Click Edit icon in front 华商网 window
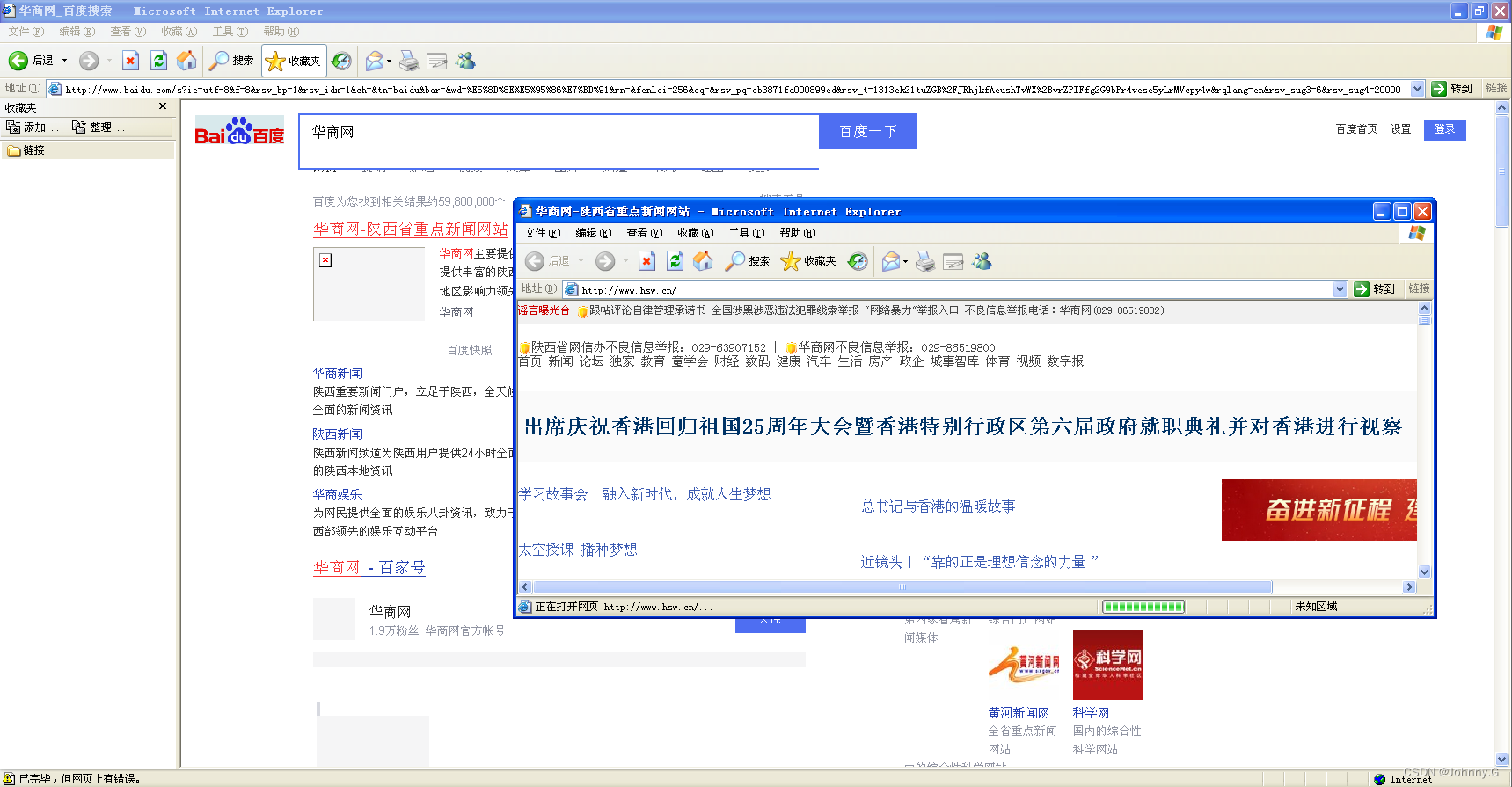 (x=953, y=261)
